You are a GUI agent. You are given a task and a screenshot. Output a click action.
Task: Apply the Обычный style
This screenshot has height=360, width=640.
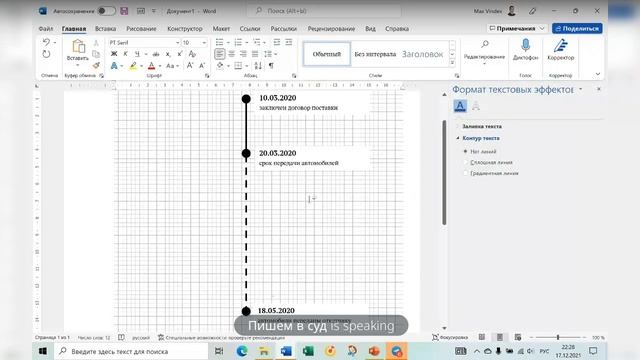[x=327, y=54]
